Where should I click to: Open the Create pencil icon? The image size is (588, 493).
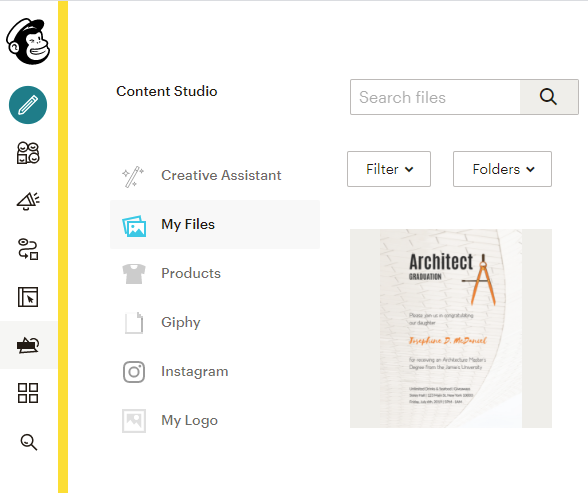[x=28, y=105]
